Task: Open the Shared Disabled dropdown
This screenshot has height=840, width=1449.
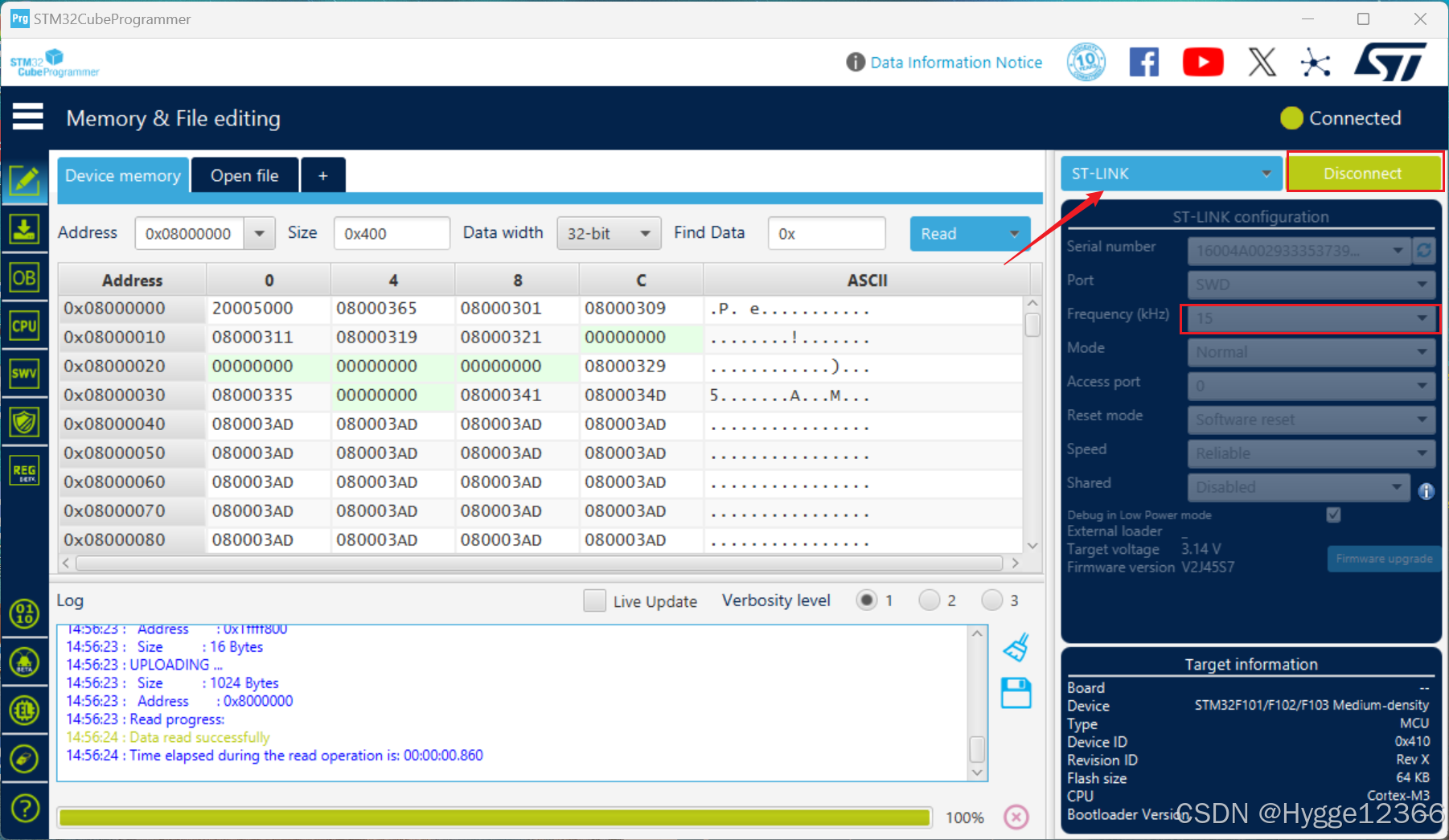Action: [1299, 487]
